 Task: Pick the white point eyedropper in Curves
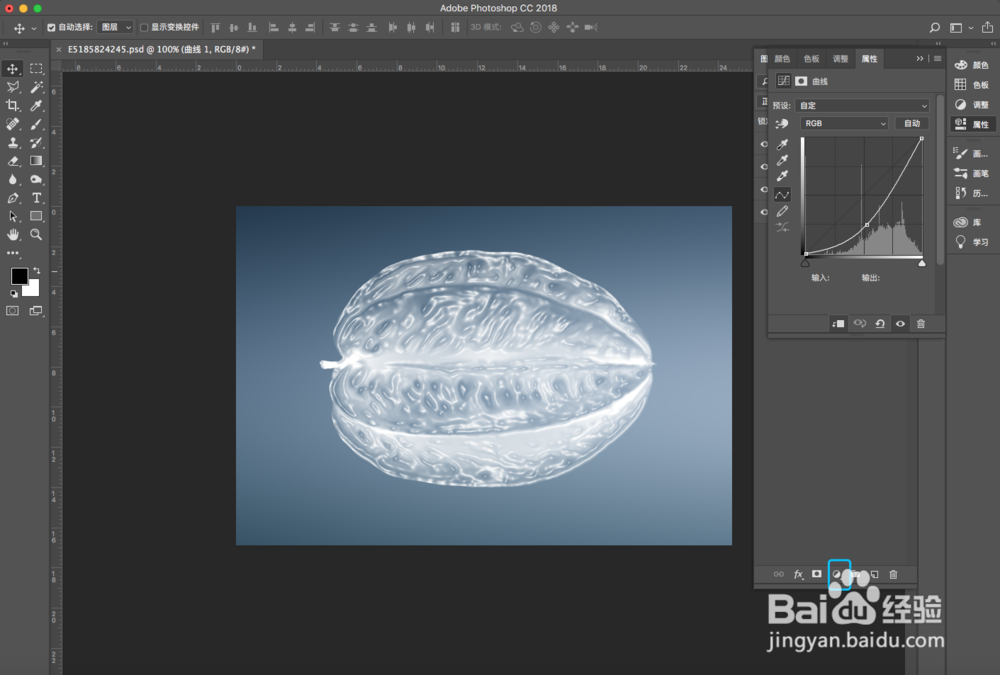point(782,176)
